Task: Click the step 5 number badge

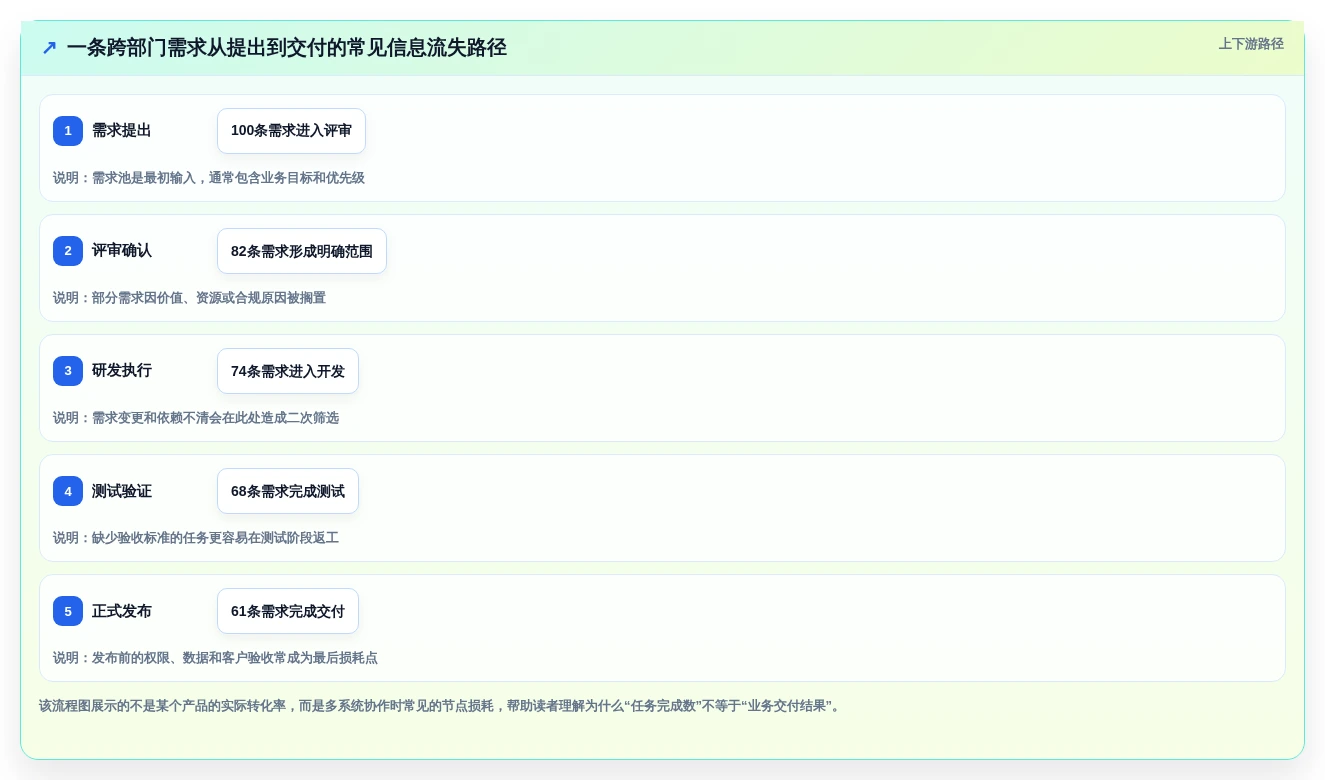Action: coord(68,611)
